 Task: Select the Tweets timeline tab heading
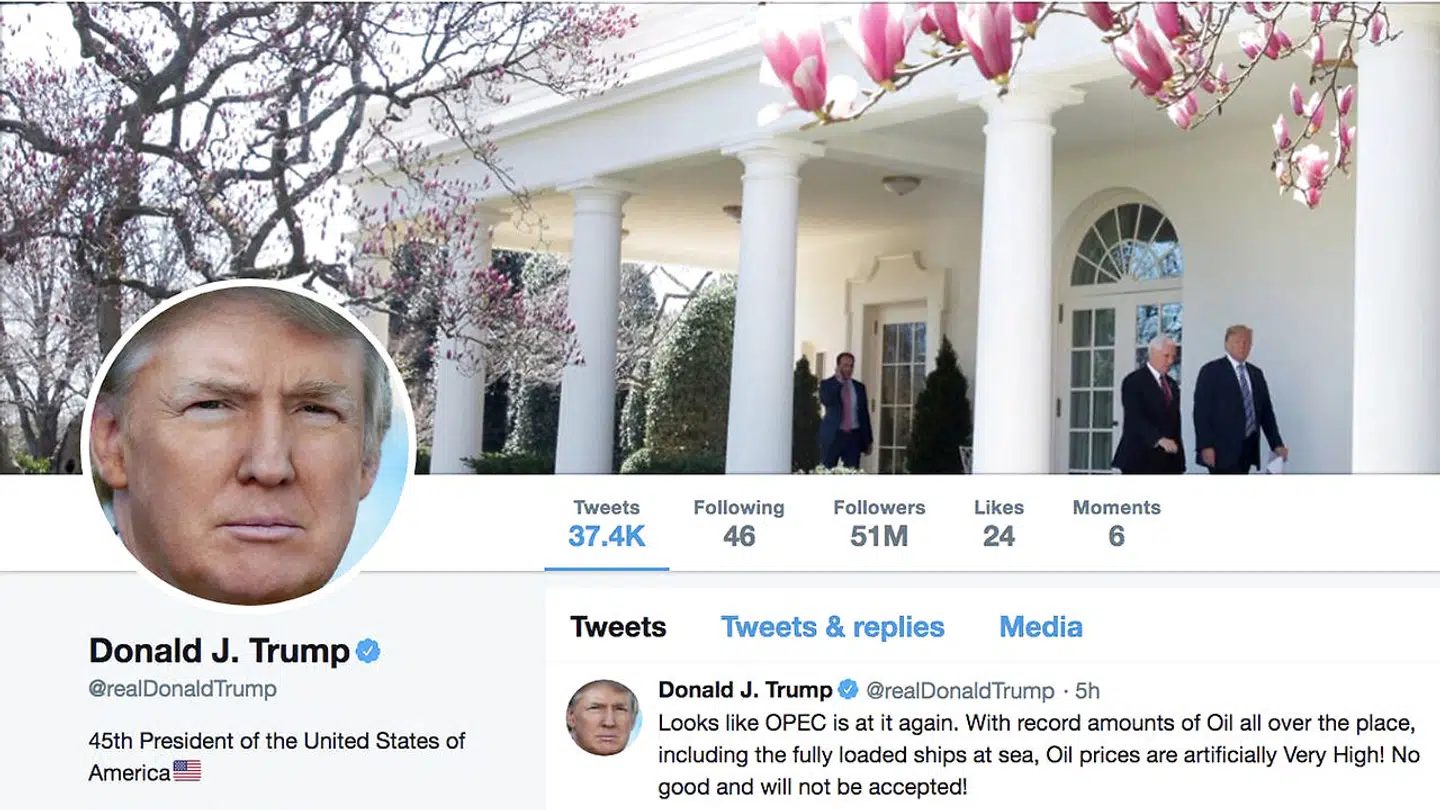click(x=618, y=627)
